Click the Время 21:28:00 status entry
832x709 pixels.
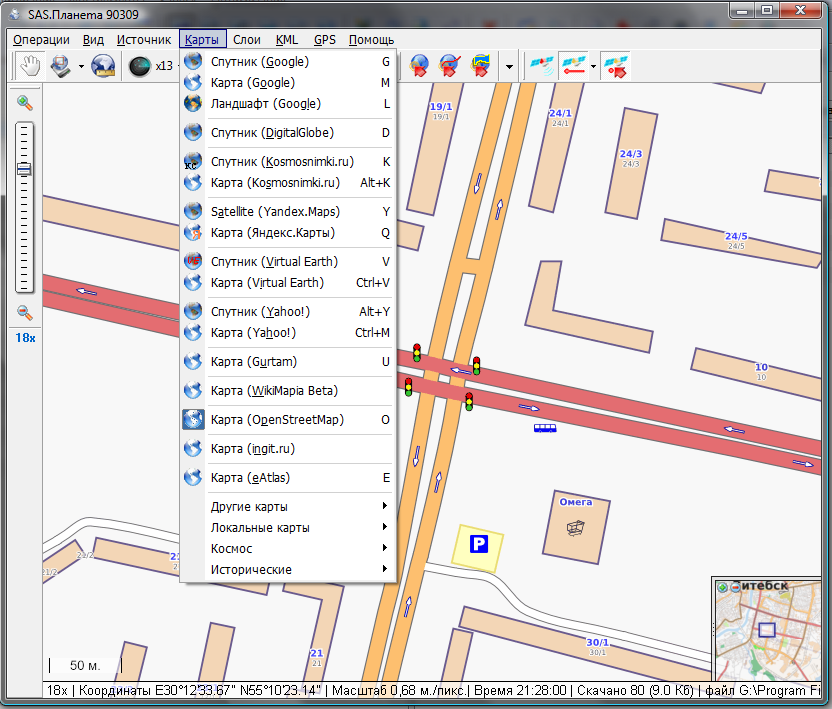point(520,690)
